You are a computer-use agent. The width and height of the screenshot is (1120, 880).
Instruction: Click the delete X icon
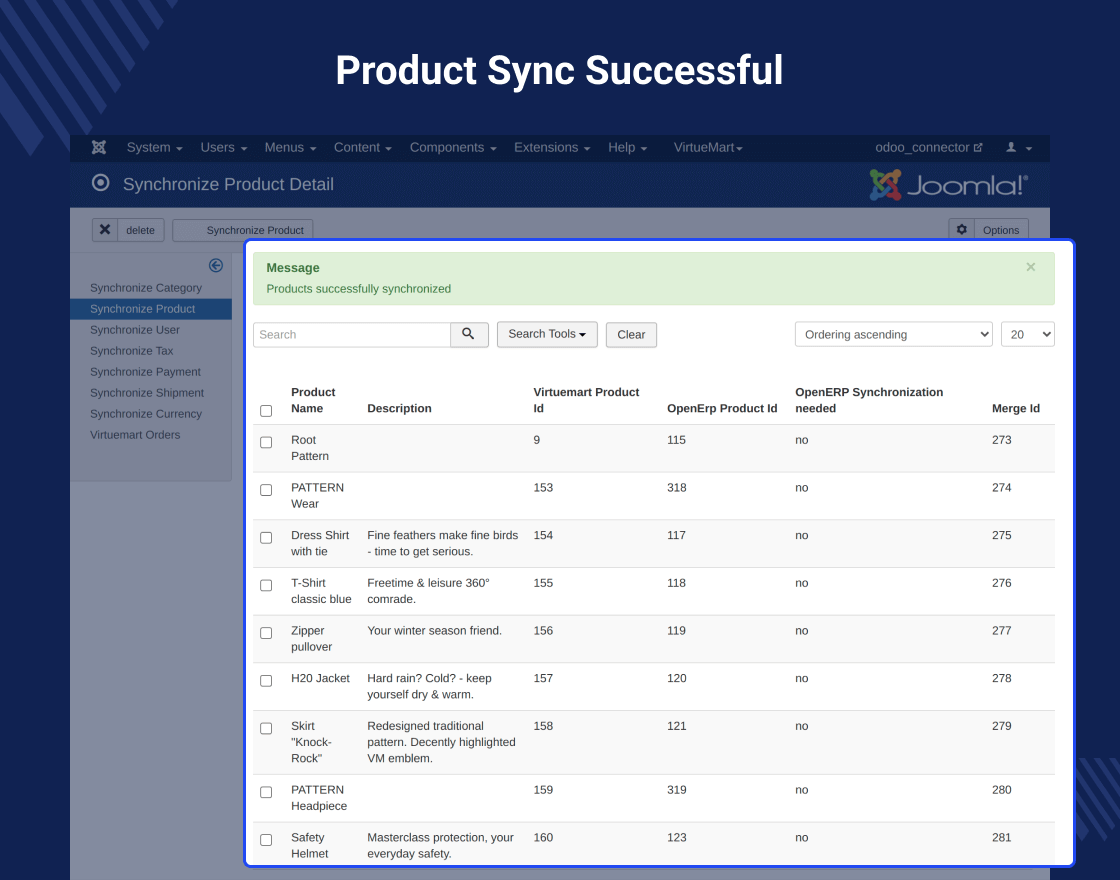tap(105, 230)
